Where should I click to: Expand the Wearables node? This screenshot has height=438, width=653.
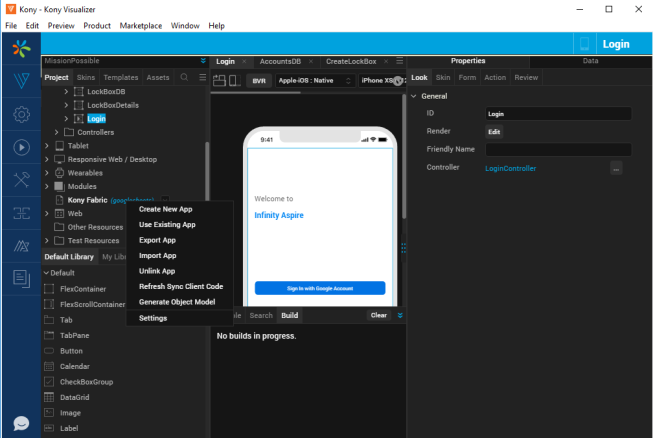(47, 173)
